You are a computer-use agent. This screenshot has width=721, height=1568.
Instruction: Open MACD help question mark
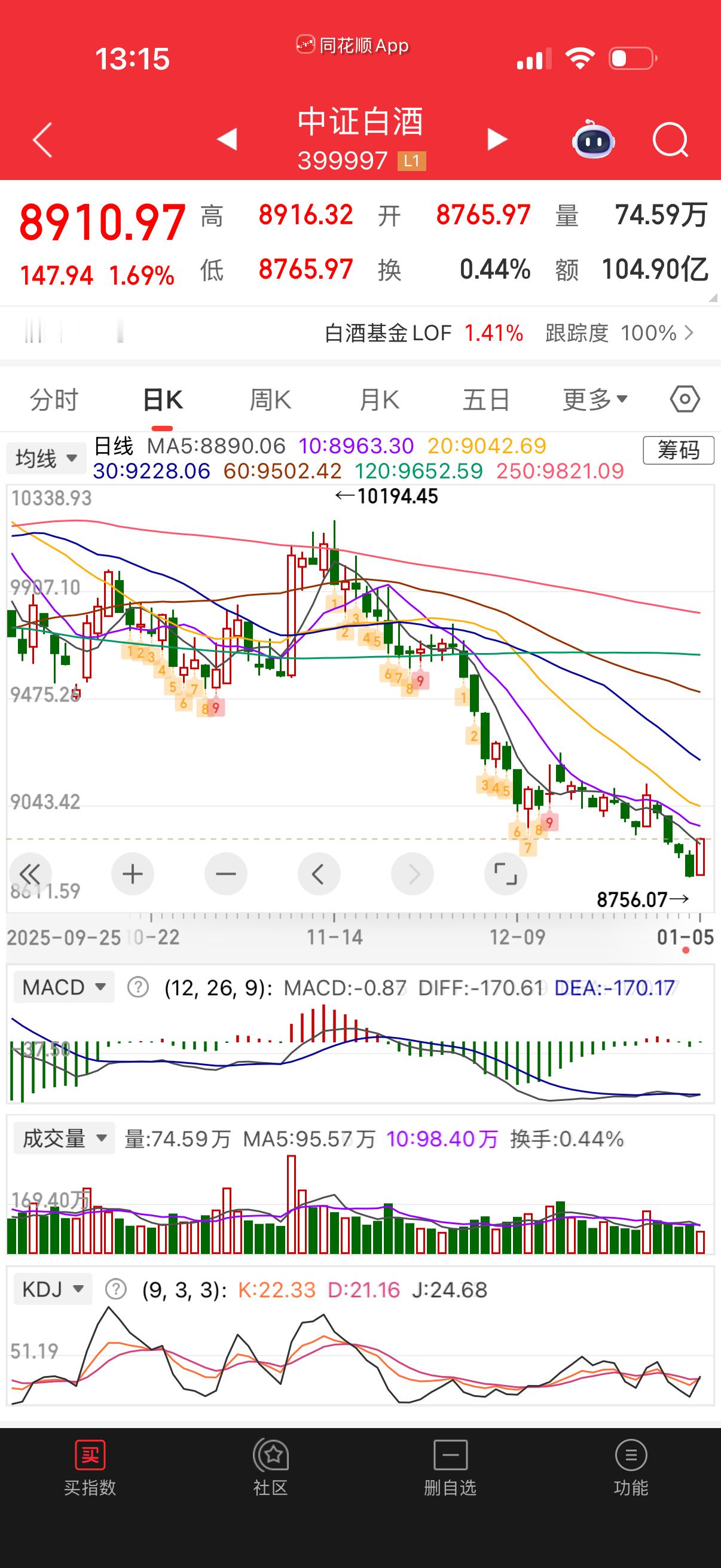pos(138,987)
